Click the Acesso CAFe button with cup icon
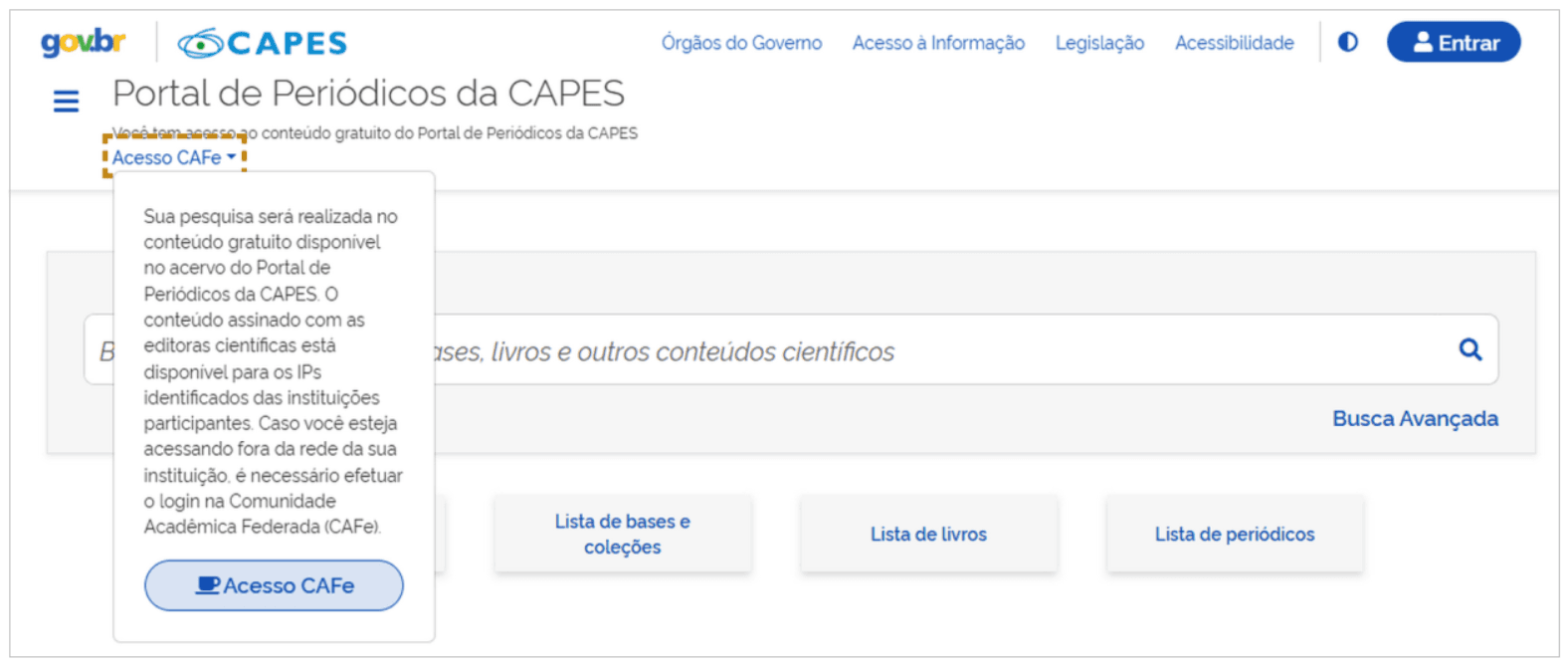The width and height of the screenshot is (1568, 664). 274,585
